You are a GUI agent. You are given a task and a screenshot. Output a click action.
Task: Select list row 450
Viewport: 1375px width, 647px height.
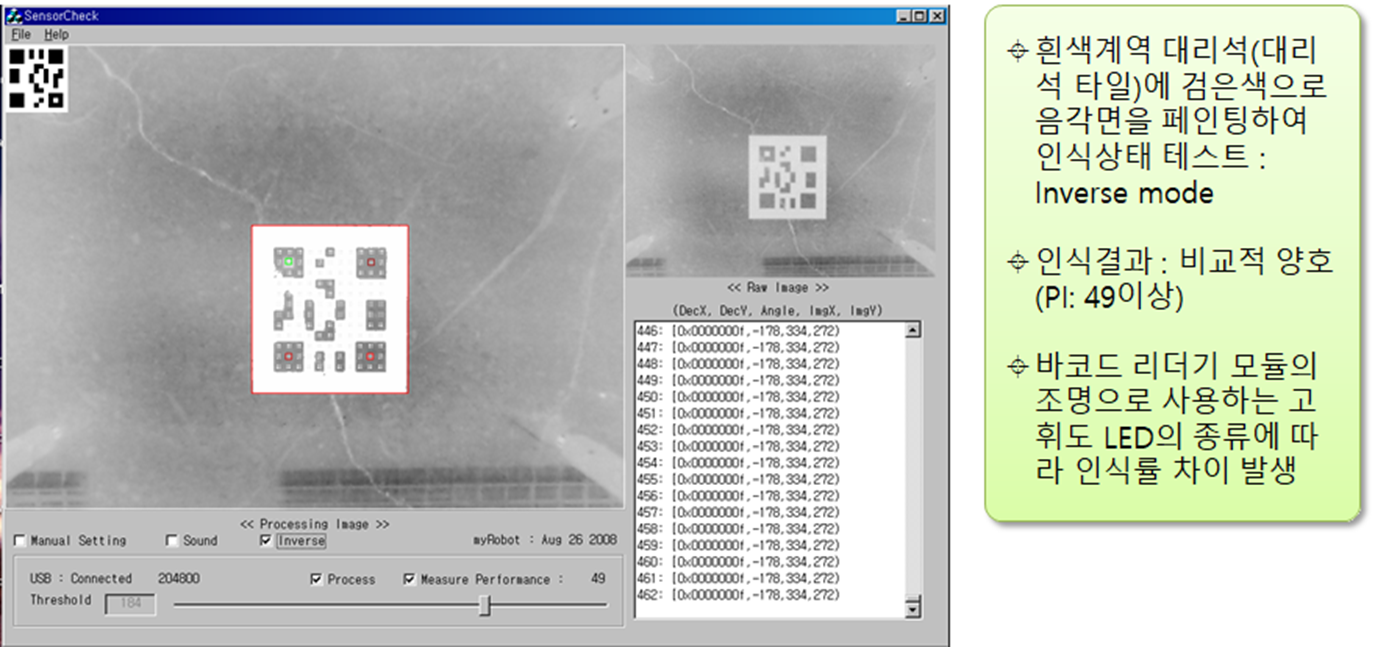[737, 397]
